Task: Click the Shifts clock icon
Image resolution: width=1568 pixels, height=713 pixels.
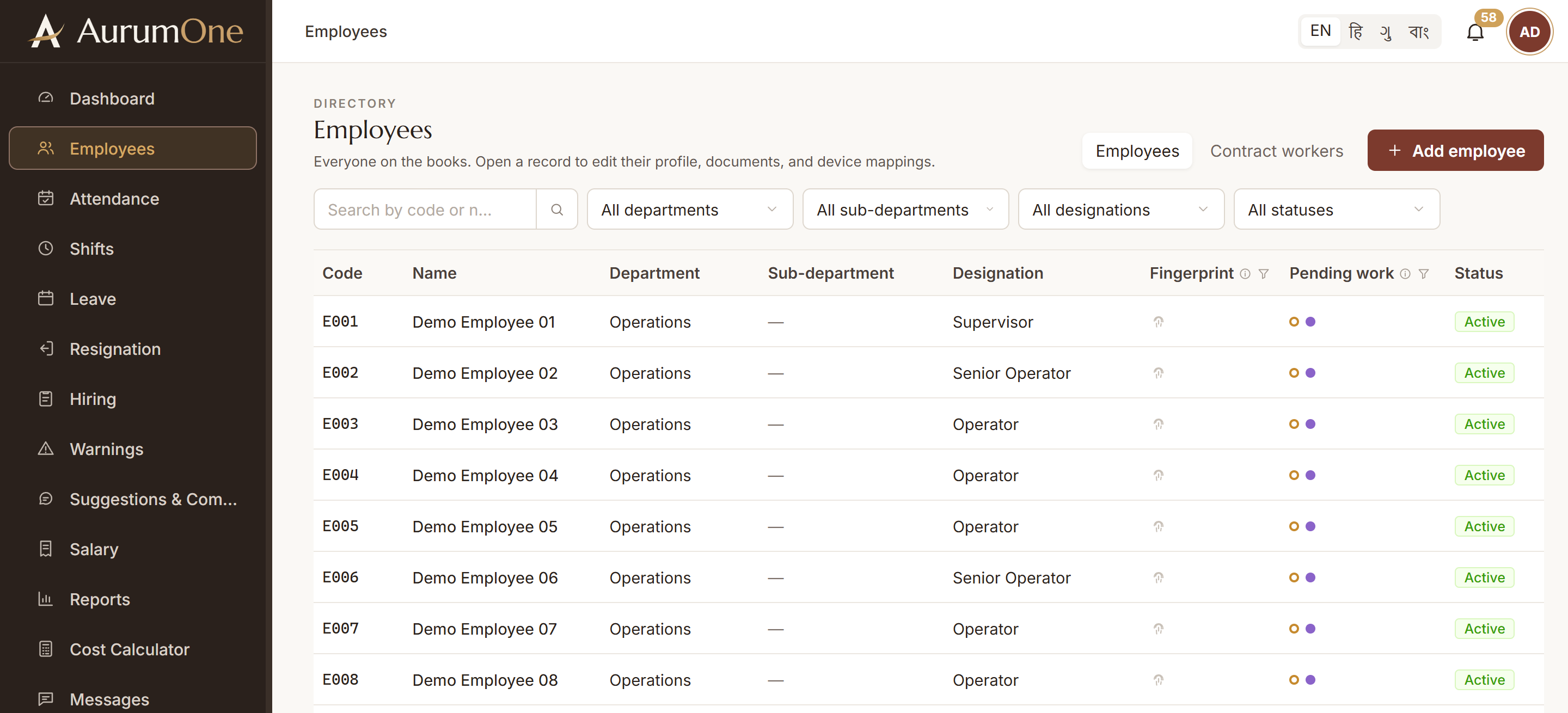Action: (46, 248)
